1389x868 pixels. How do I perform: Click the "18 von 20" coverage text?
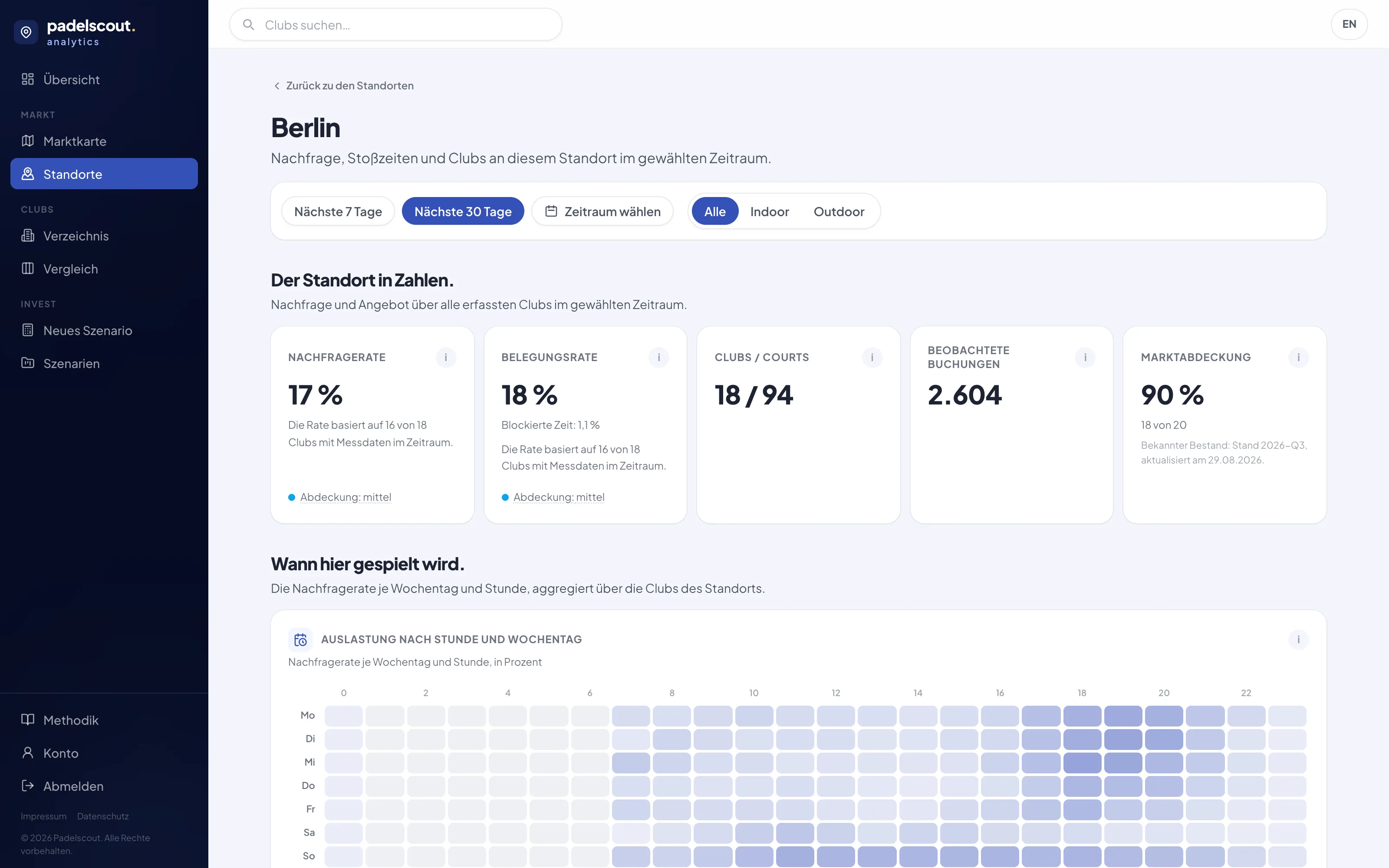tap(1163, 425)
